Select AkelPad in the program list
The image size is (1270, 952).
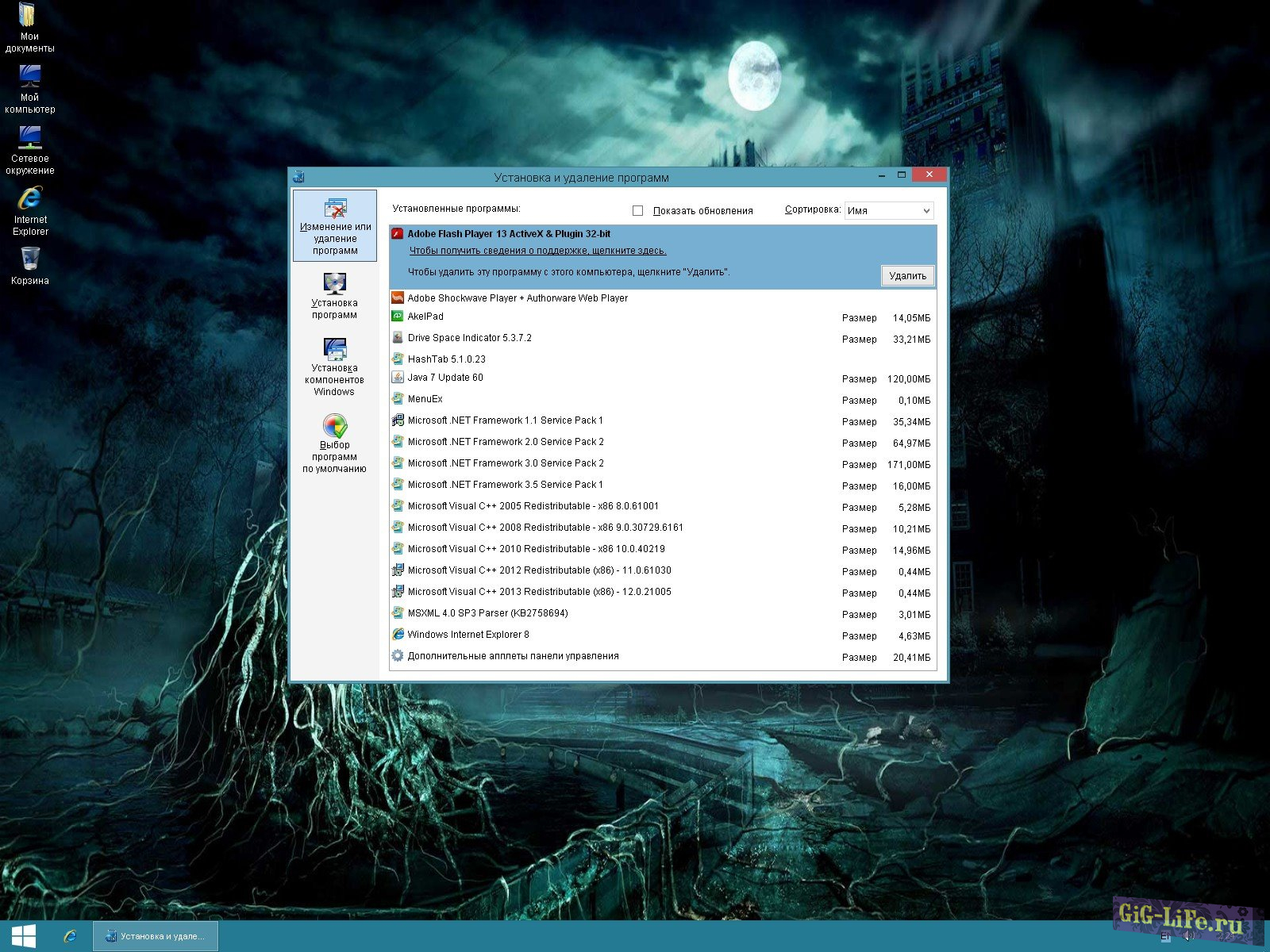click(x=425, y=317)
